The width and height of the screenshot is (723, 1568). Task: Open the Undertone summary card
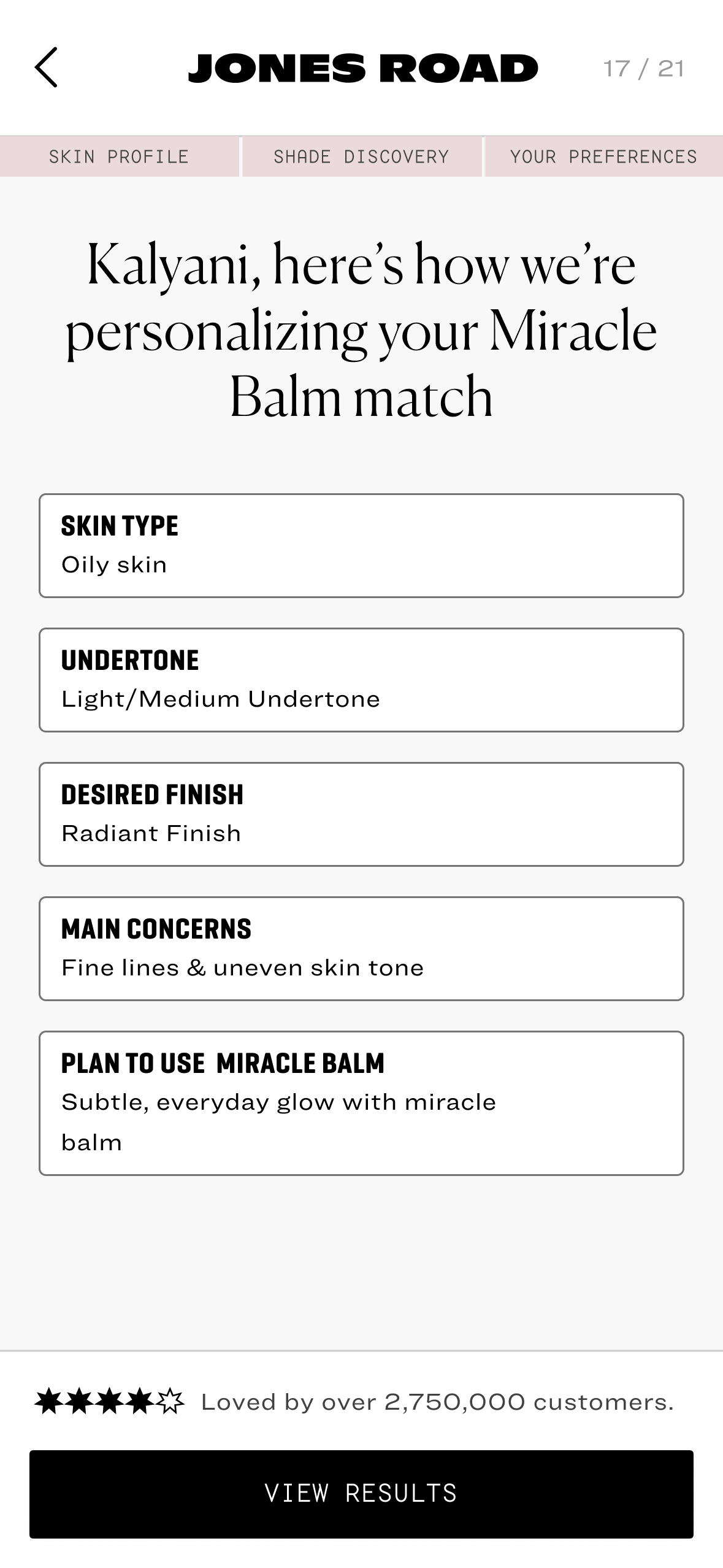point(361,680)
